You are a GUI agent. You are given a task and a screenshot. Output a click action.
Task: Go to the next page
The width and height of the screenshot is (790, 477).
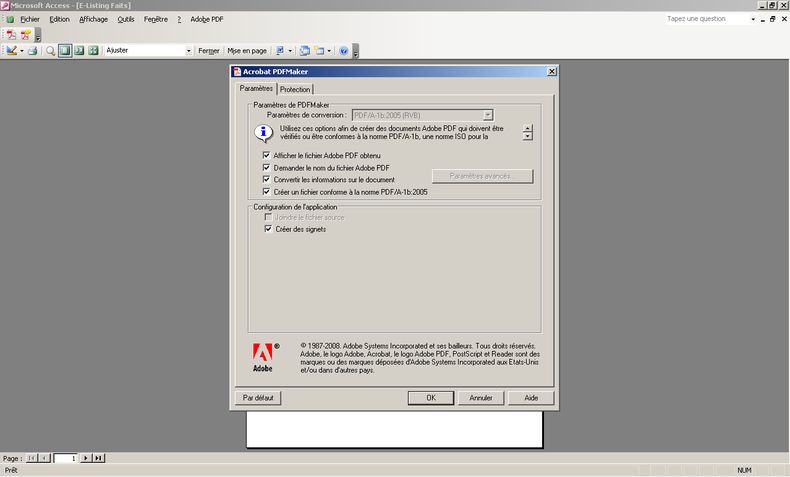[86, 458]
